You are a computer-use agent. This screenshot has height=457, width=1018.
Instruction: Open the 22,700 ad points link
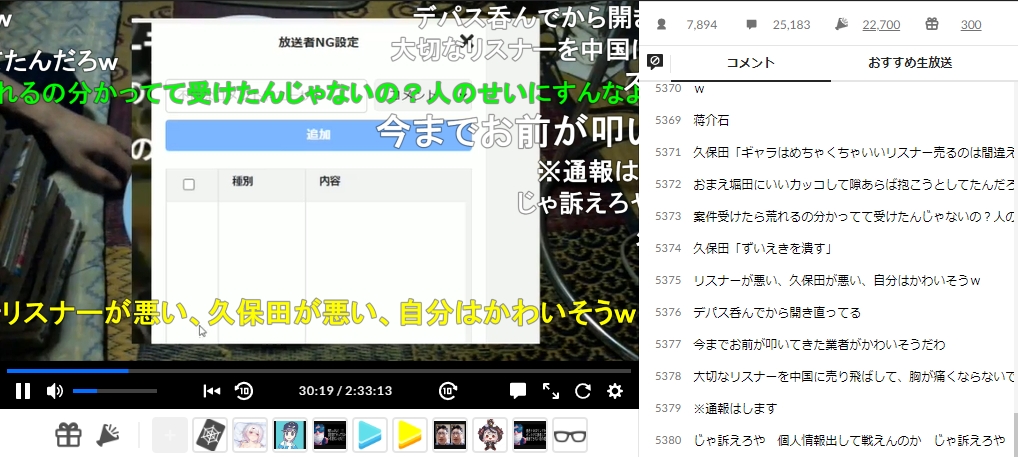point(880,25)
